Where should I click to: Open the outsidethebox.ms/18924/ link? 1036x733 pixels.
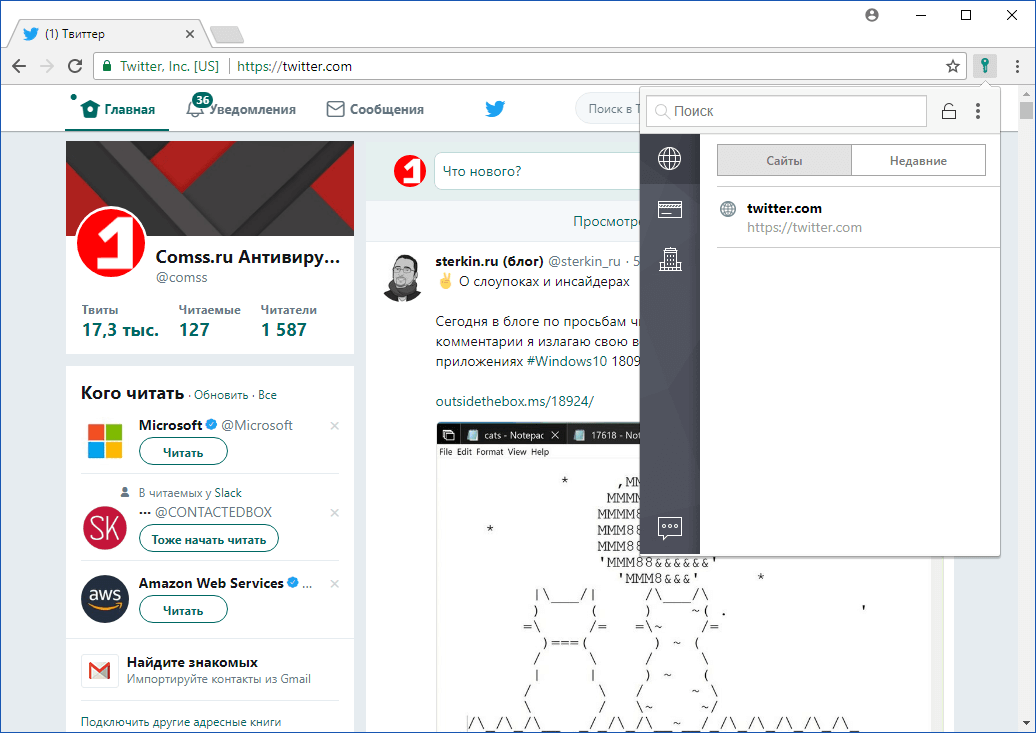pyautogui.click(x=515, y=401)
